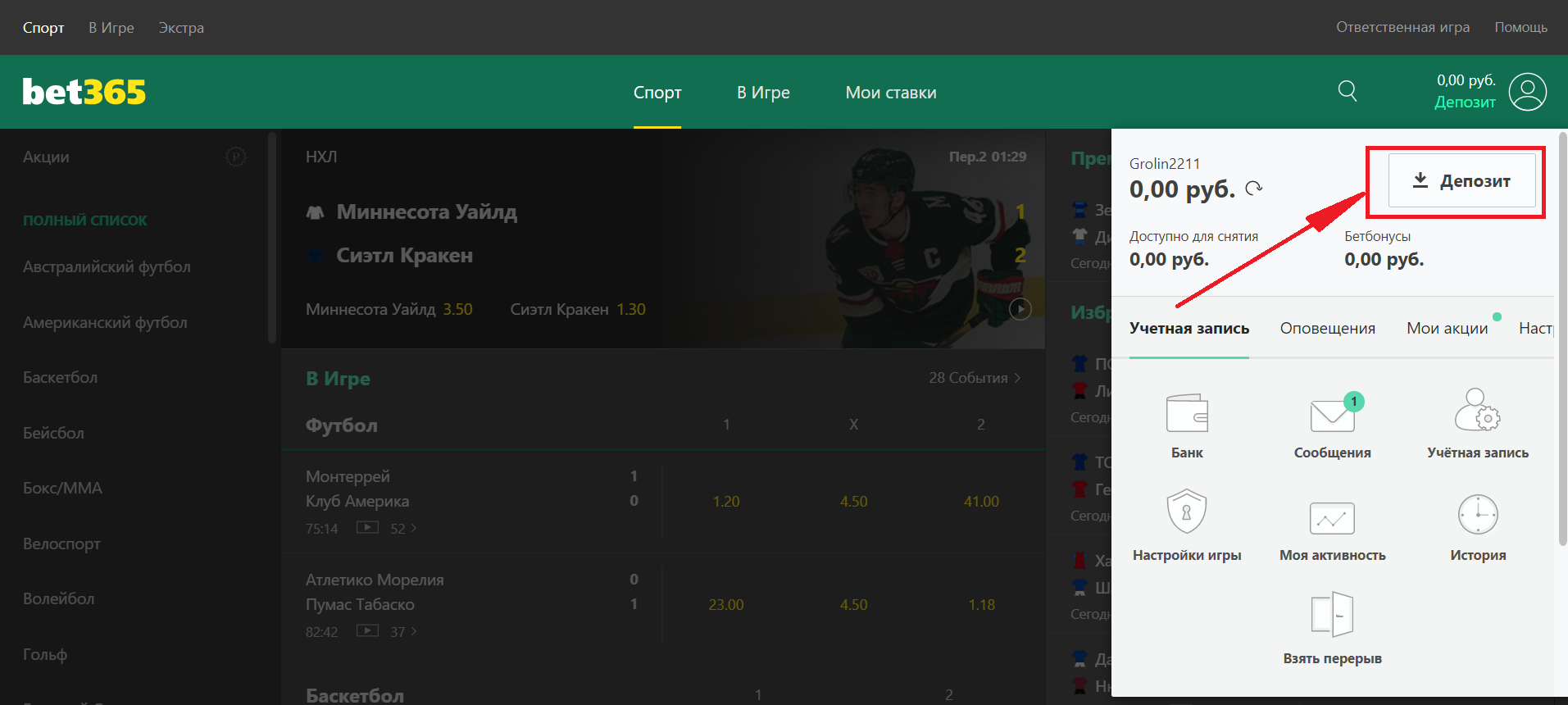Open Настройки игры shield icon
Viewport: 1568px width, 705px height.
[1187, 512]
